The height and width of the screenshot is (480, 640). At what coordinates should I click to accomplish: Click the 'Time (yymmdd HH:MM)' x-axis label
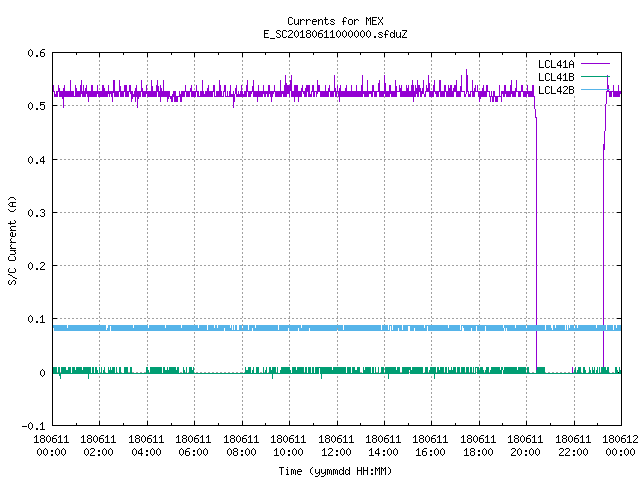point(335,471)
